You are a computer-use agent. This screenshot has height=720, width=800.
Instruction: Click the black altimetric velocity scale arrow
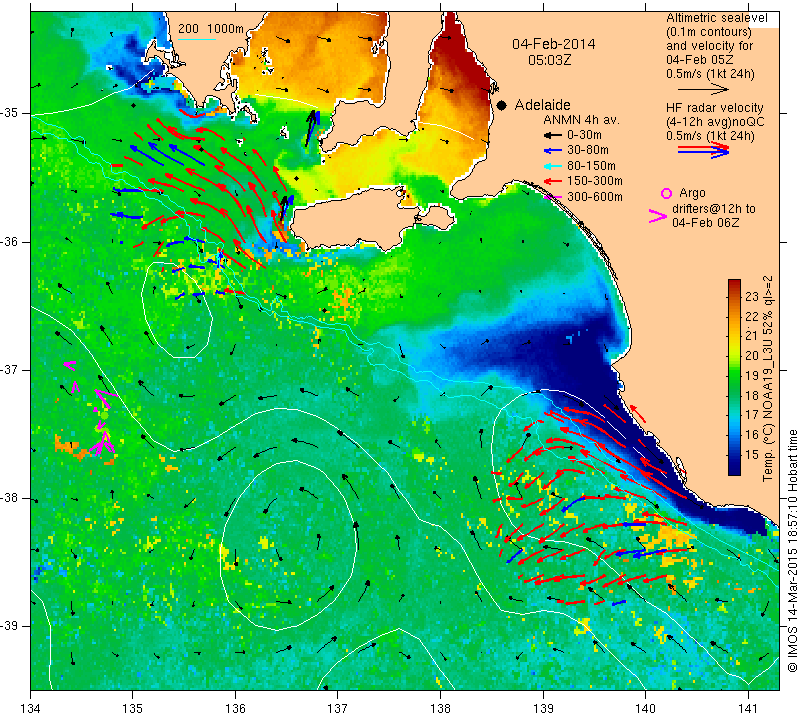tap(703, 89)
